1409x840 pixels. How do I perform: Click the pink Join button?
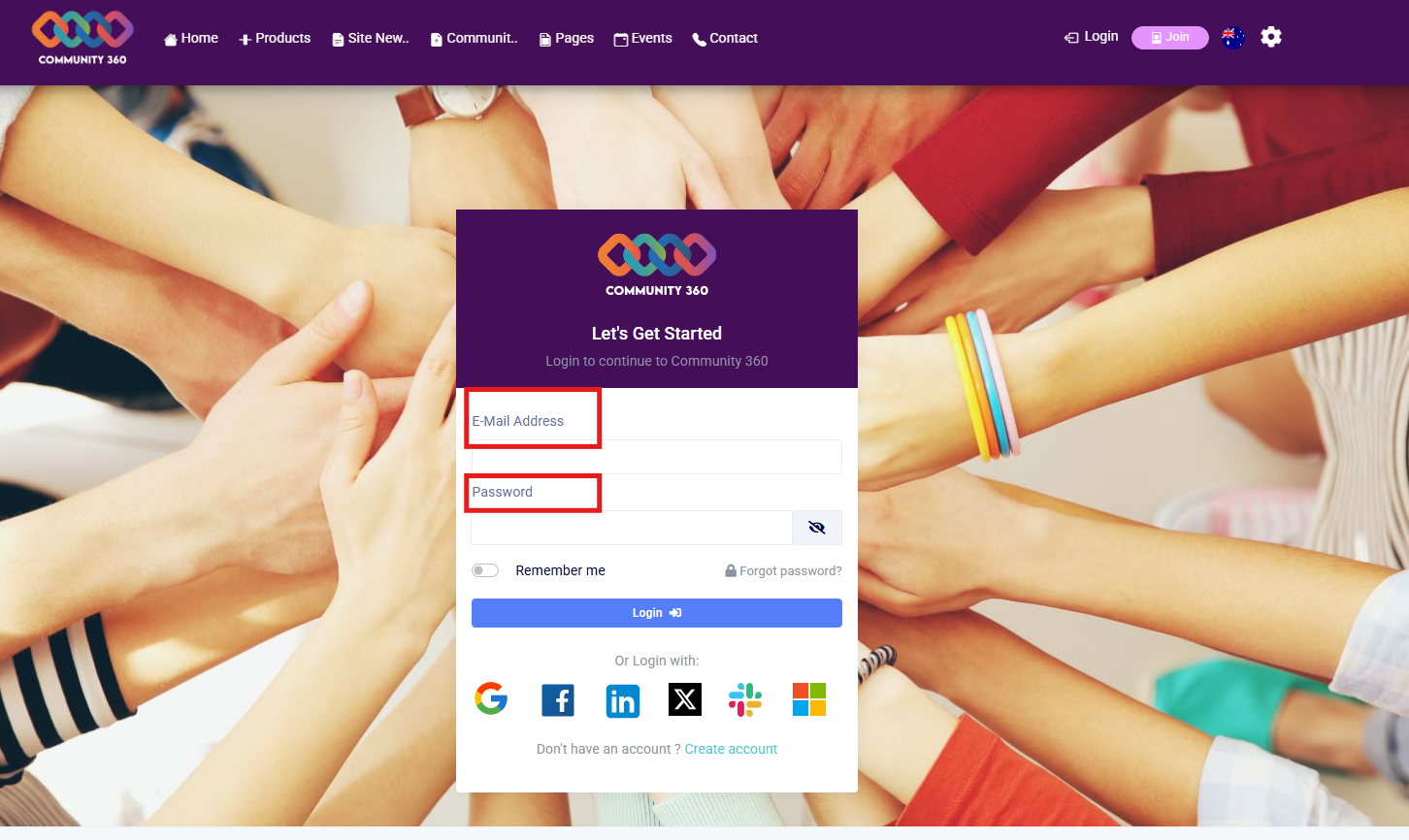pyautogui.click(x=1170, y=37)
